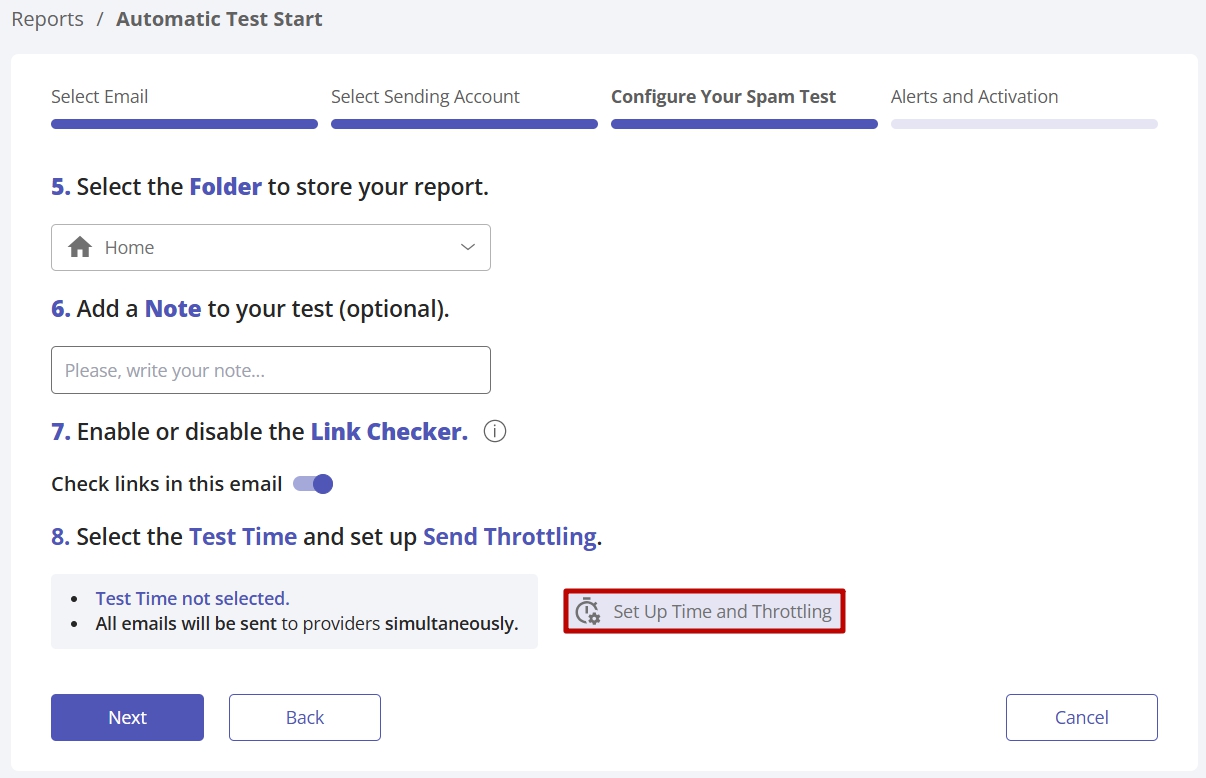1206x778 pixels.
Task: Switch to the Select Sending Account step
Action: 425,97
